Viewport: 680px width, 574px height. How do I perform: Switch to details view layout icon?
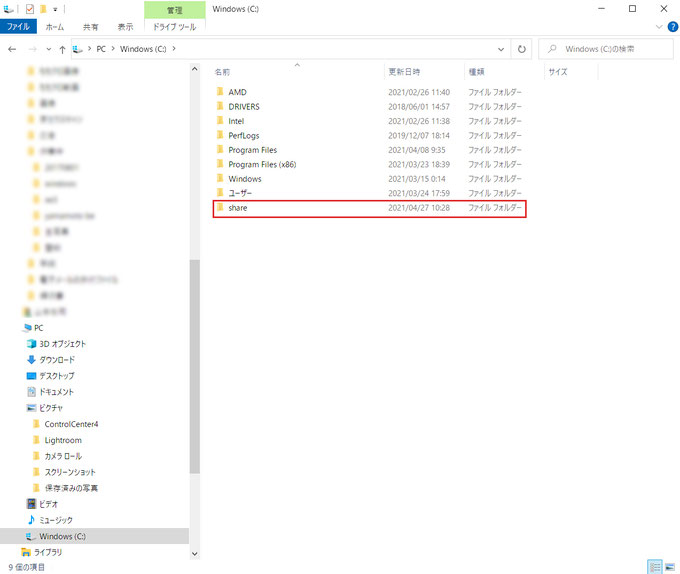coord(655,567)
